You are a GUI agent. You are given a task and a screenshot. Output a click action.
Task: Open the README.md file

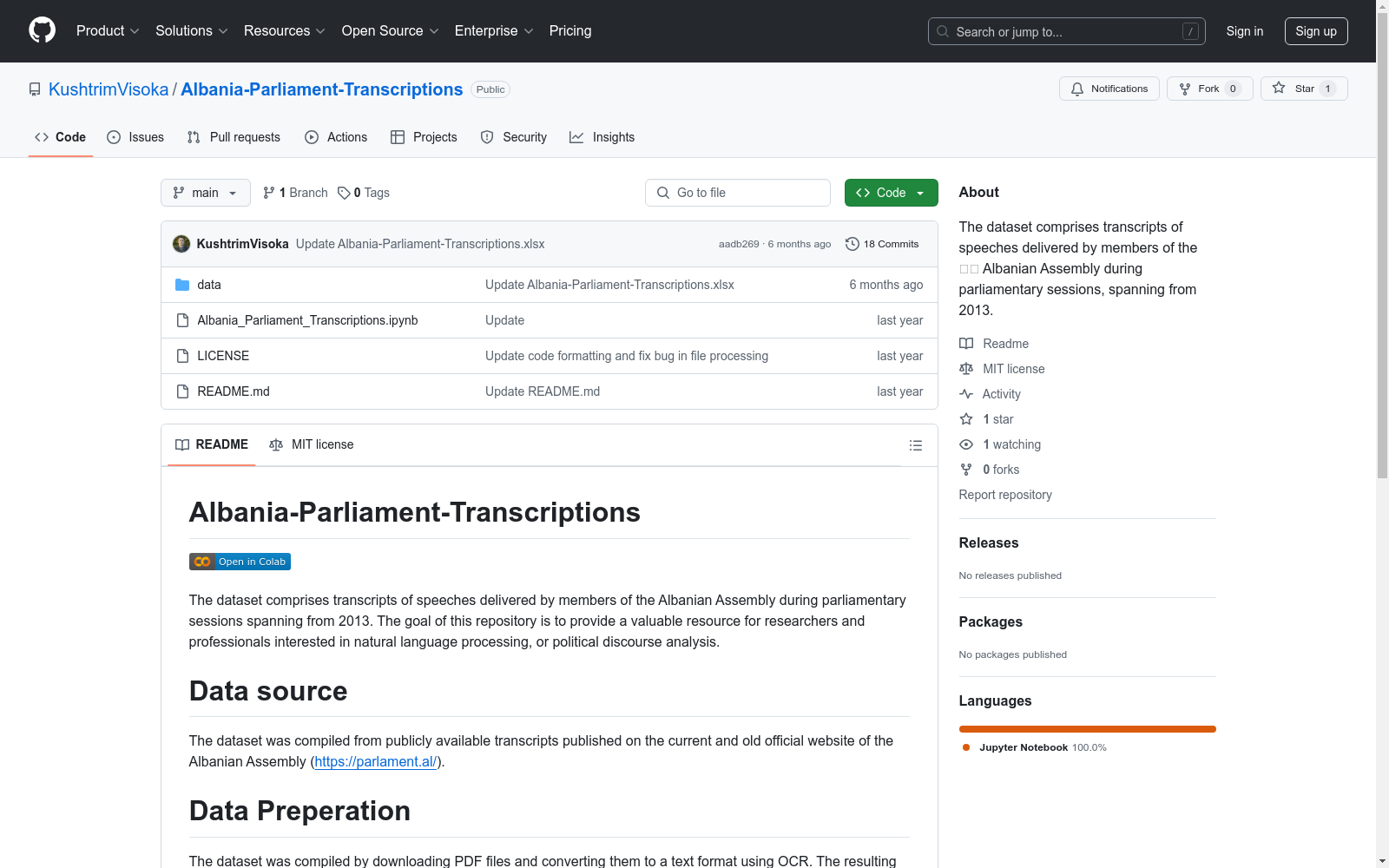point(234,391)
